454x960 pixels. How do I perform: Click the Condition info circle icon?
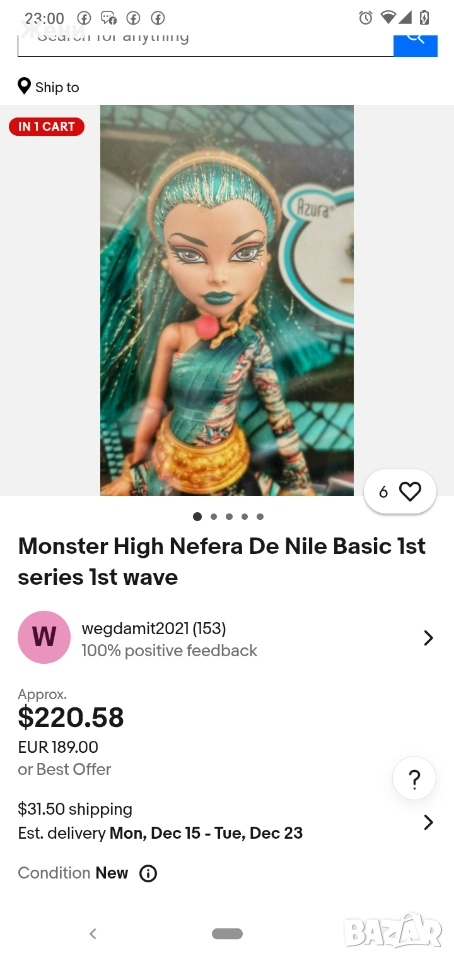[148, 874]
